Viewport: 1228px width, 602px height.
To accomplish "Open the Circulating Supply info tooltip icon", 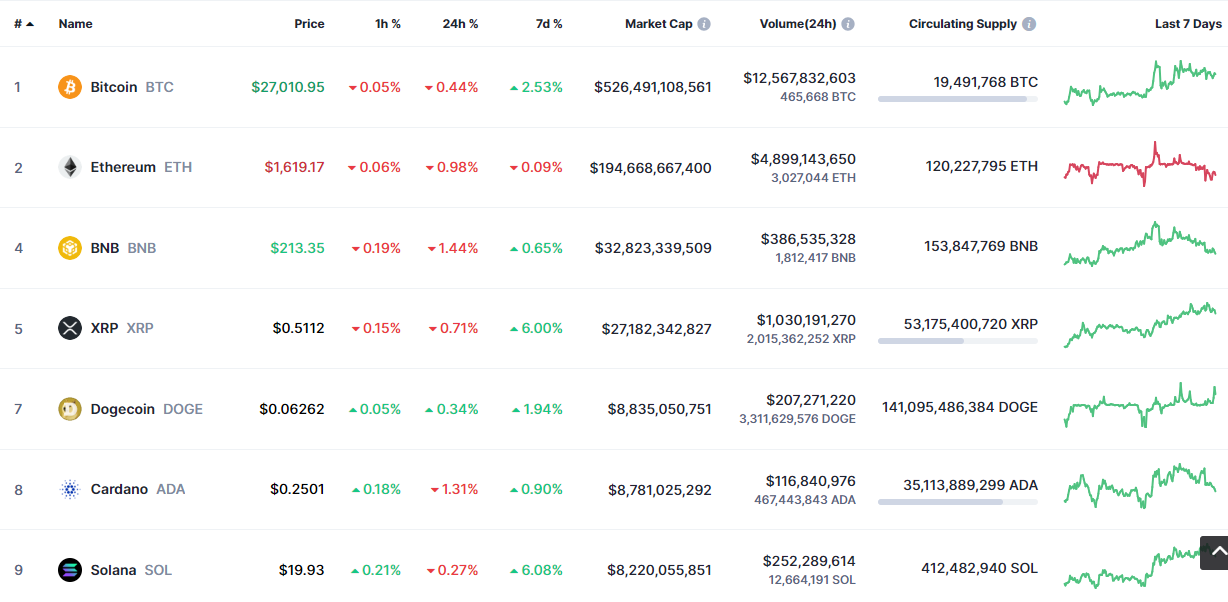I will coord(1029,24).
